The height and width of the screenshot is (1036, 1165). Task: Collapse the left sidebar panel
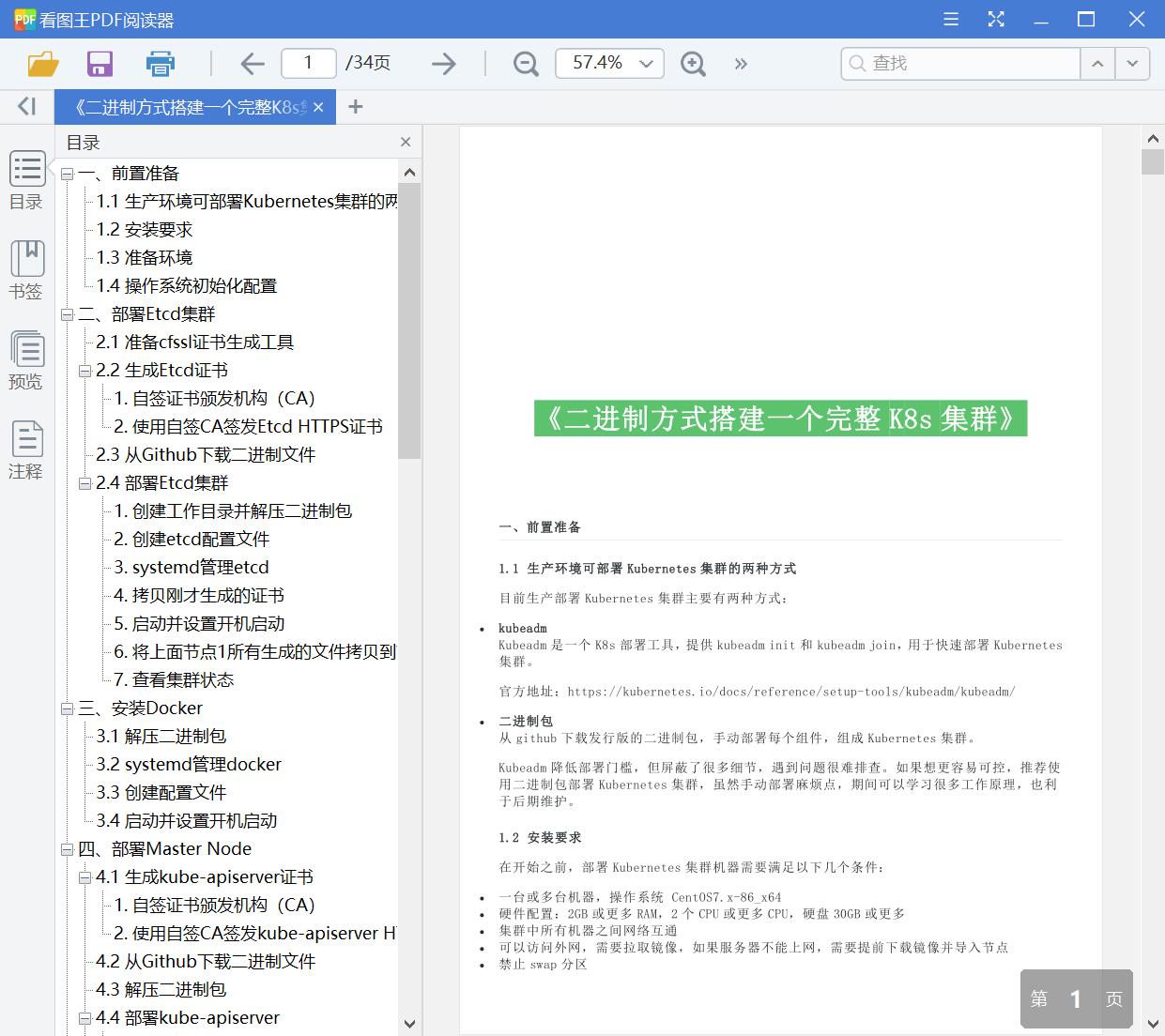pyautogui.click(x=27, y=107)
